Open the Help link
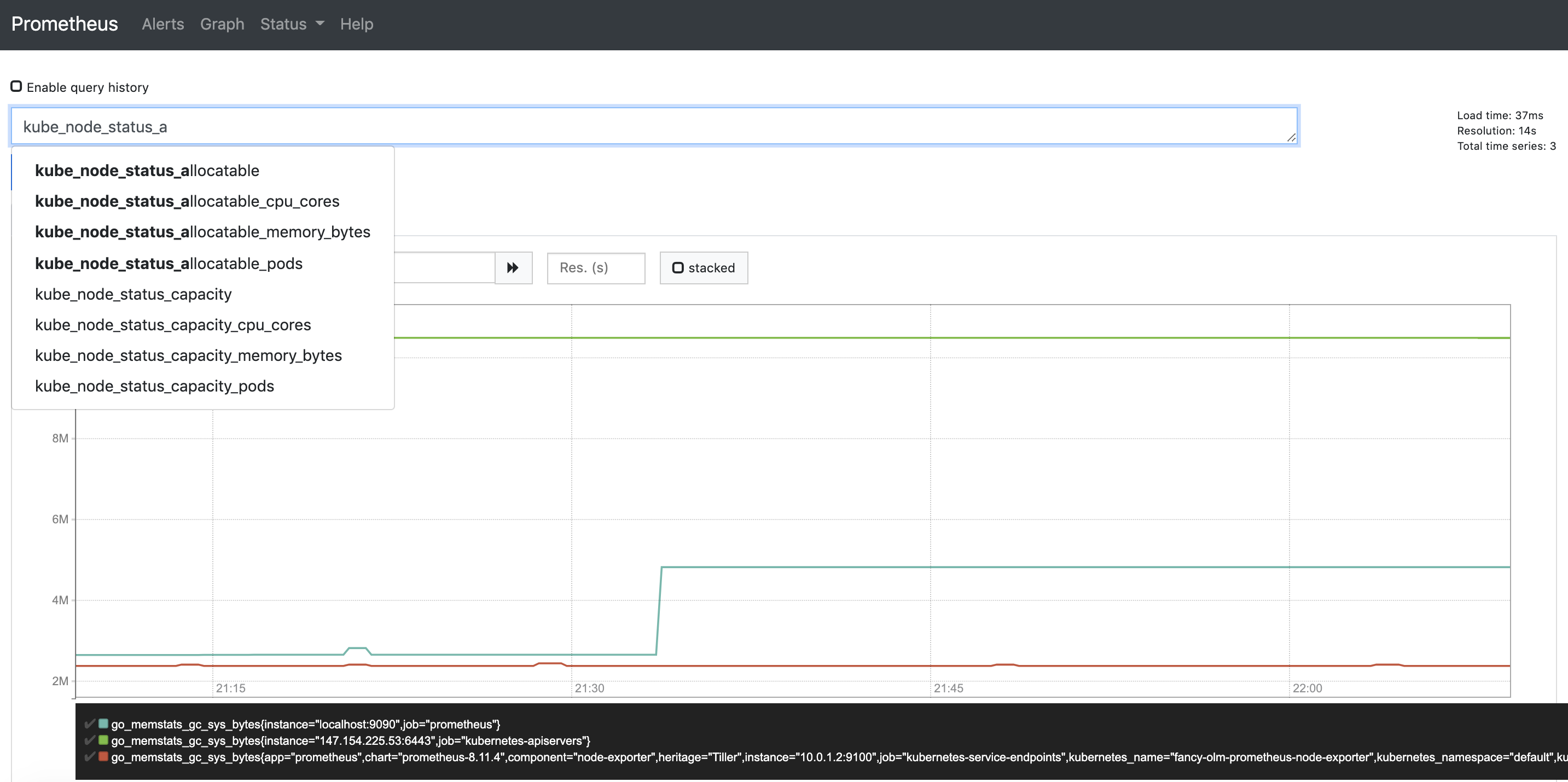 click(x=357, y=24)
